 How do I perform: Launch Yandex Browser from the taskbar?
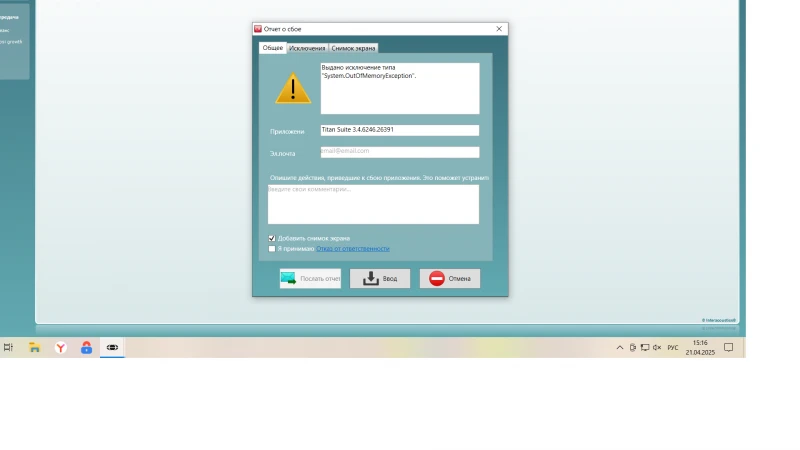[61, 347]
